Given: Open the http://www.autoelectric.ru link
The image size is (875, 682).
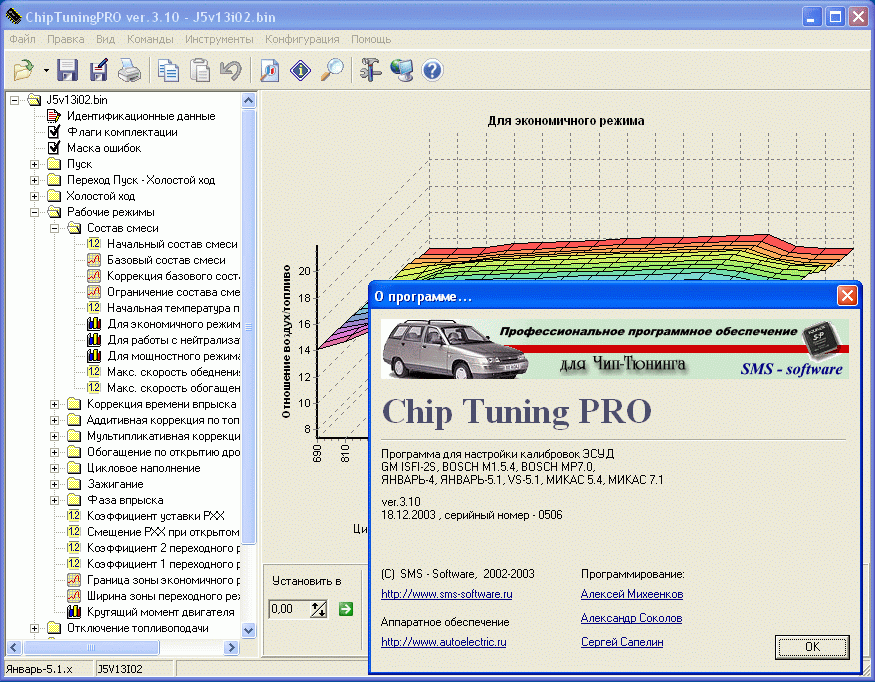Looking at the screenshot, I should tap(444, 642).
